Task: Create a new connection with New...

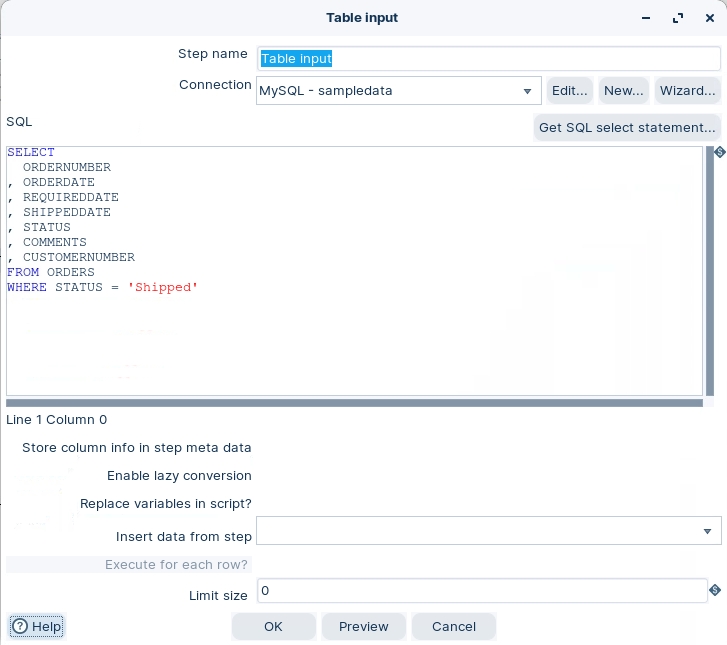Action: (624, 91)
